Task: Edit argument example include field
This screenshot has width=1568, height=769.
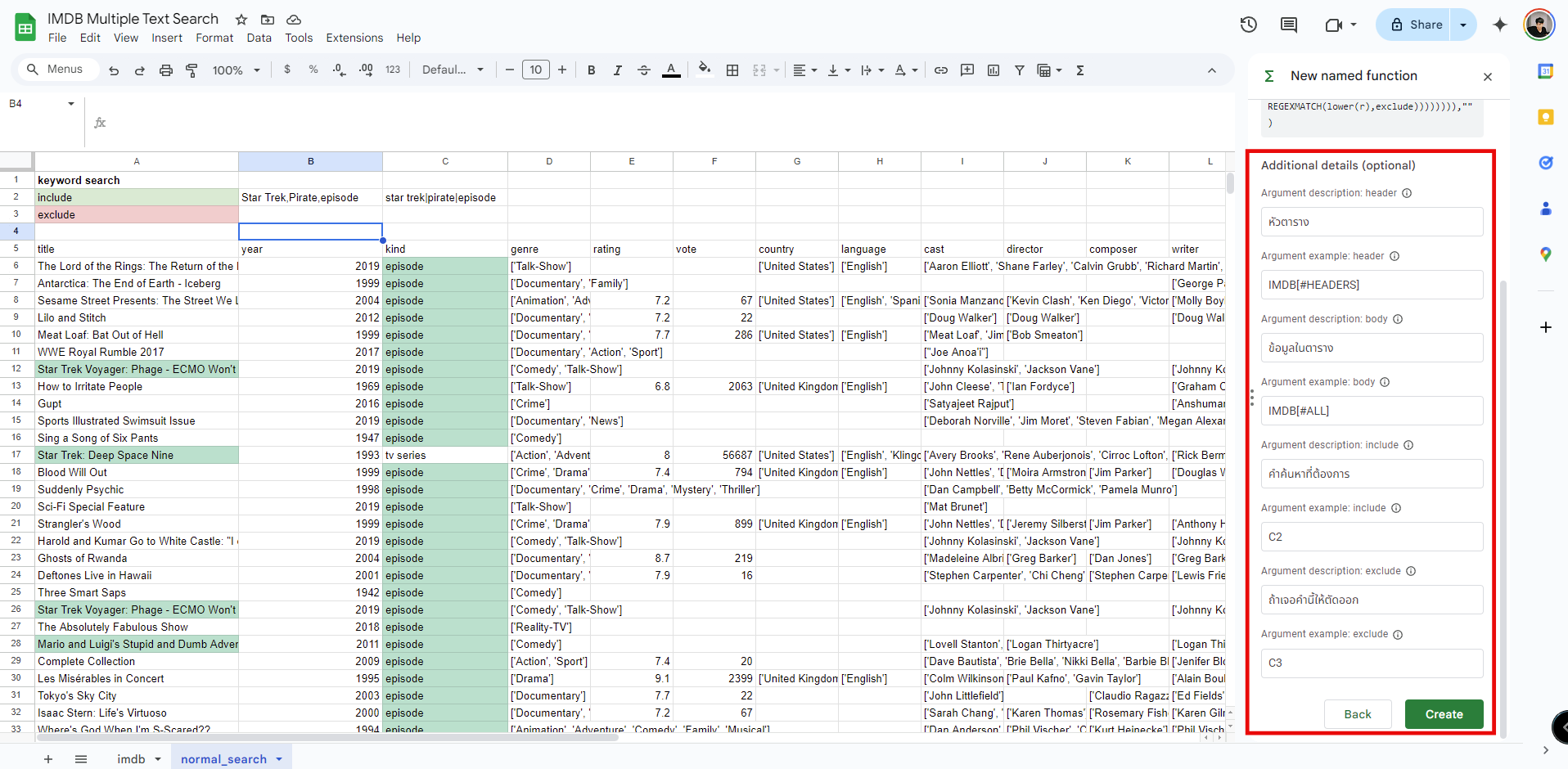Action: point(1372,537)
